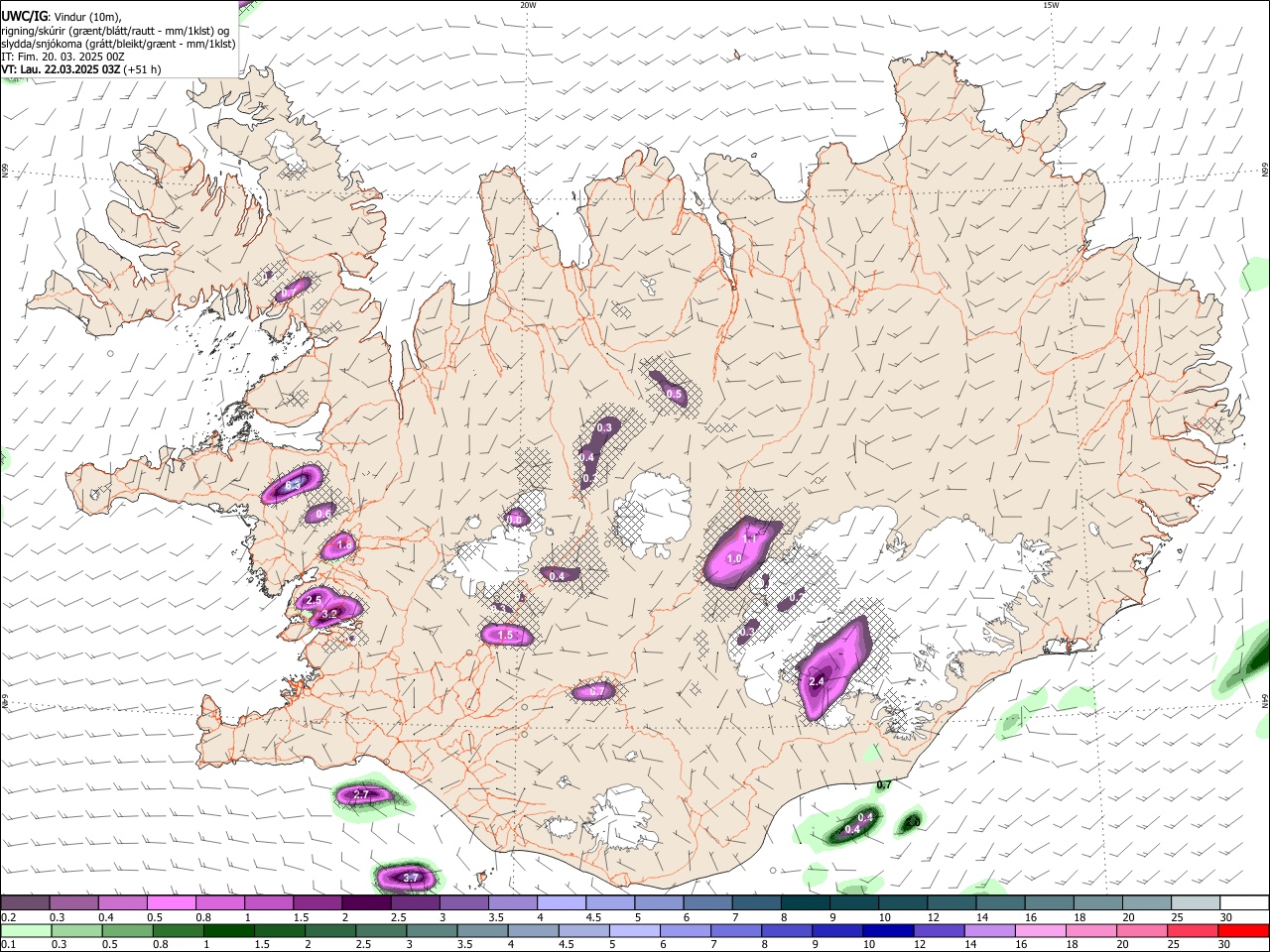
Task: Click the "20W" longitude label
Action: 528,5
